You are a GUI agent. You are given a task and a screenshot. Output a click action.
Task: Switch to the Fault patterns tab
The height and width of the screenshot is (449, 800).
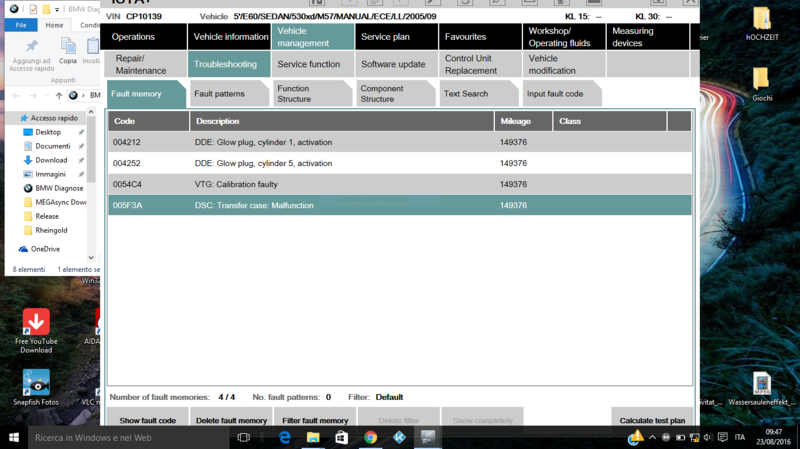229,93
